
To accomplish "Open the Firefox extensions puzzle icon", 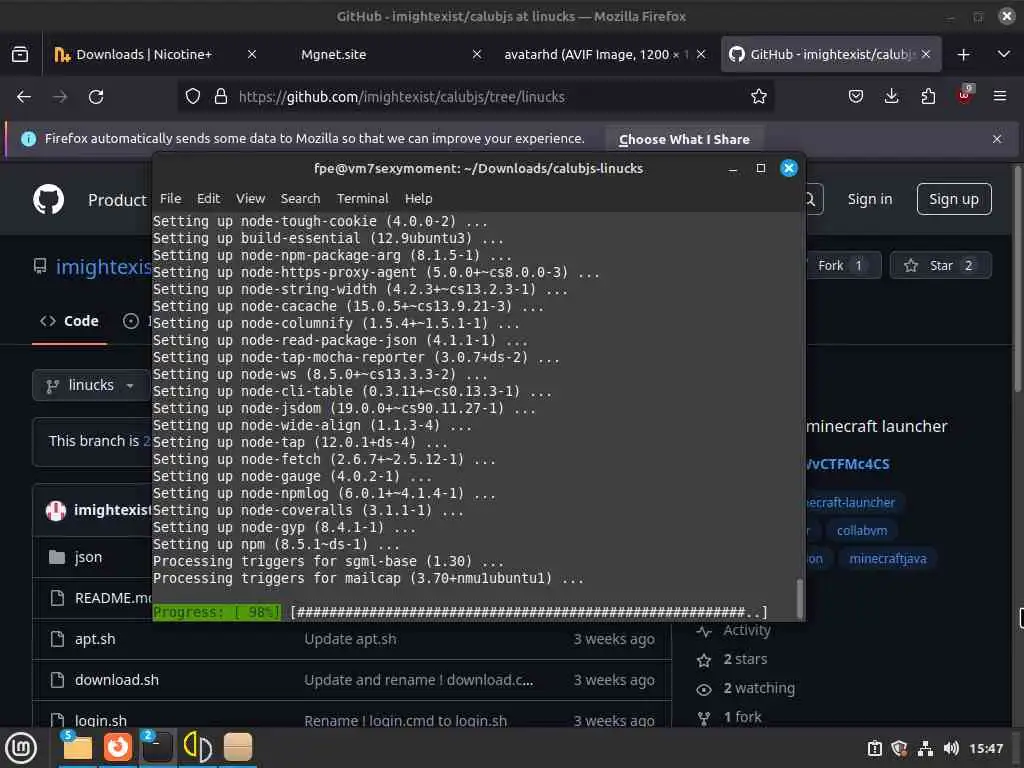I will point(928,97).
